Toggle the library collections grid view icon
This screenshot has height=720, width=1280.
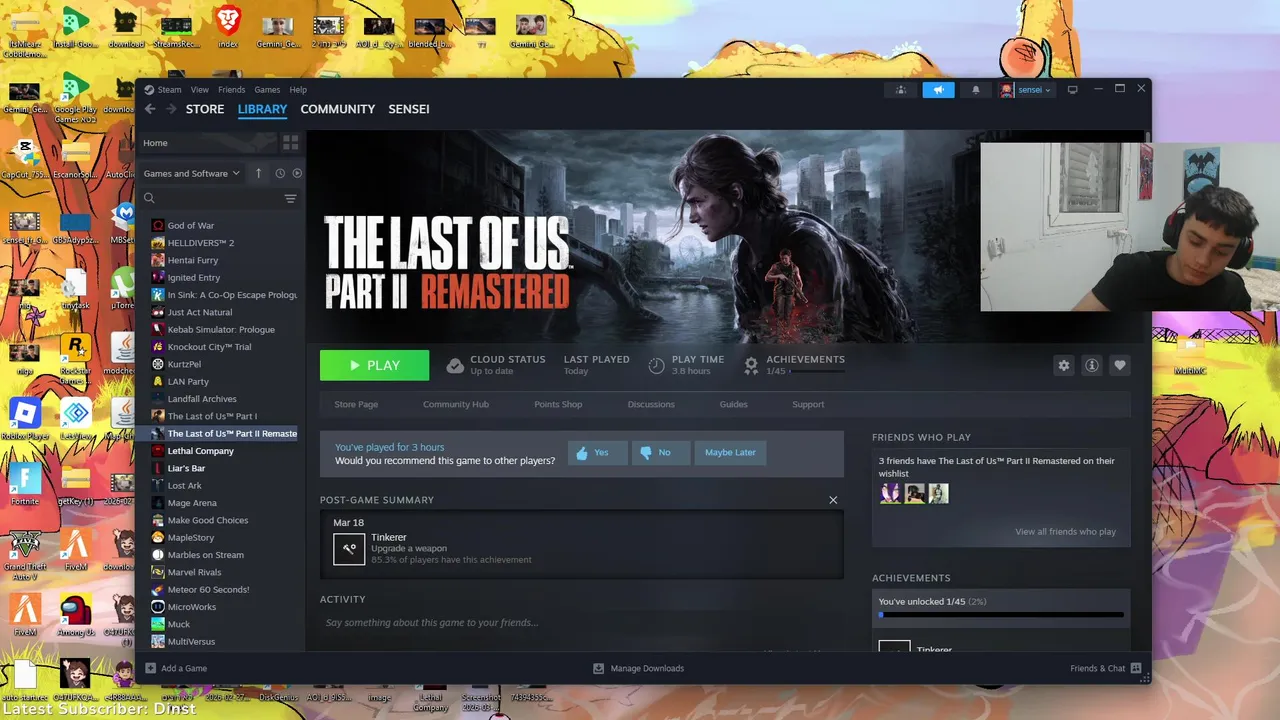291,143
